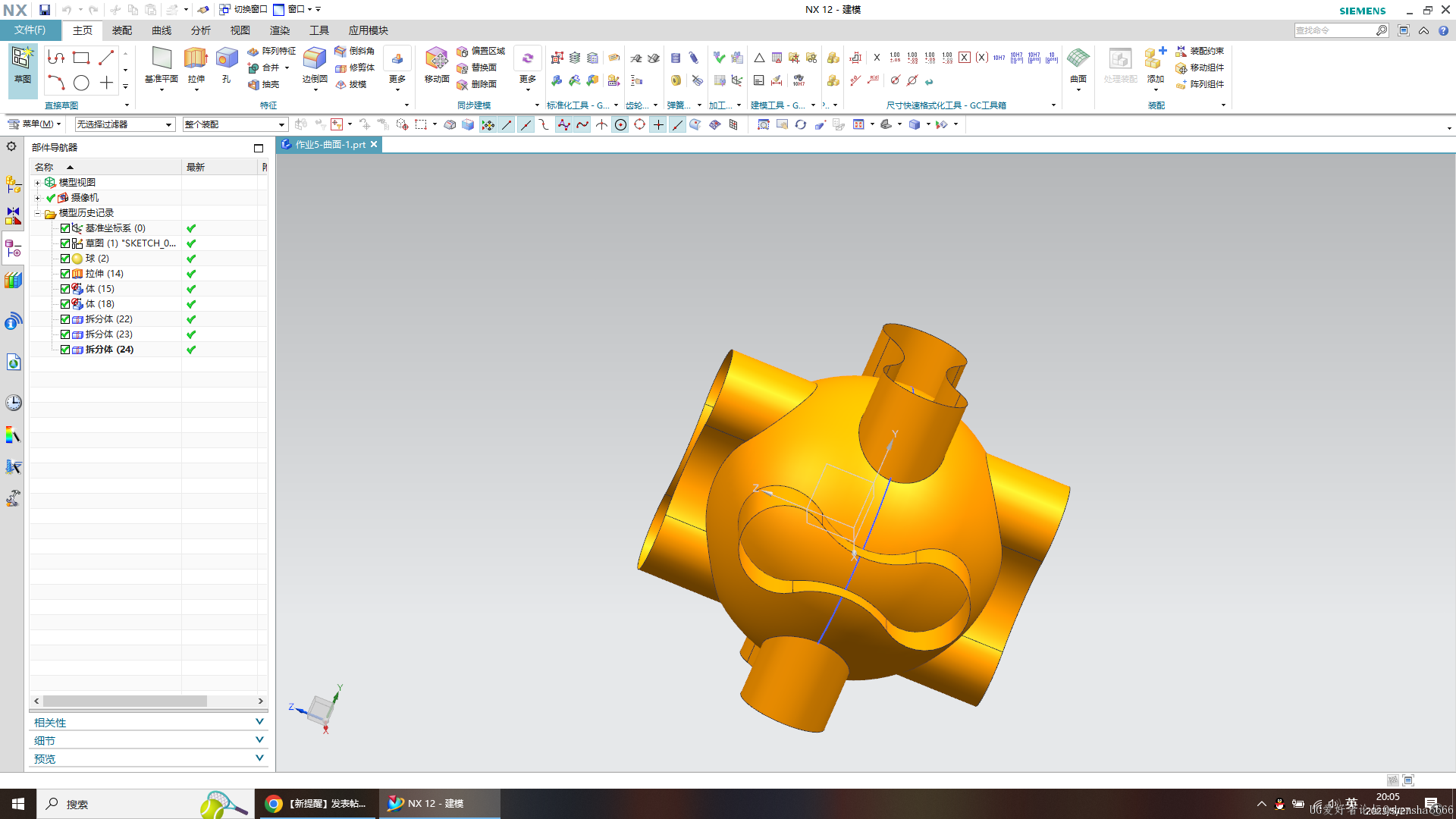
Task: Uncheck the 拉伸 (14) checkbox
Action: 65,274
